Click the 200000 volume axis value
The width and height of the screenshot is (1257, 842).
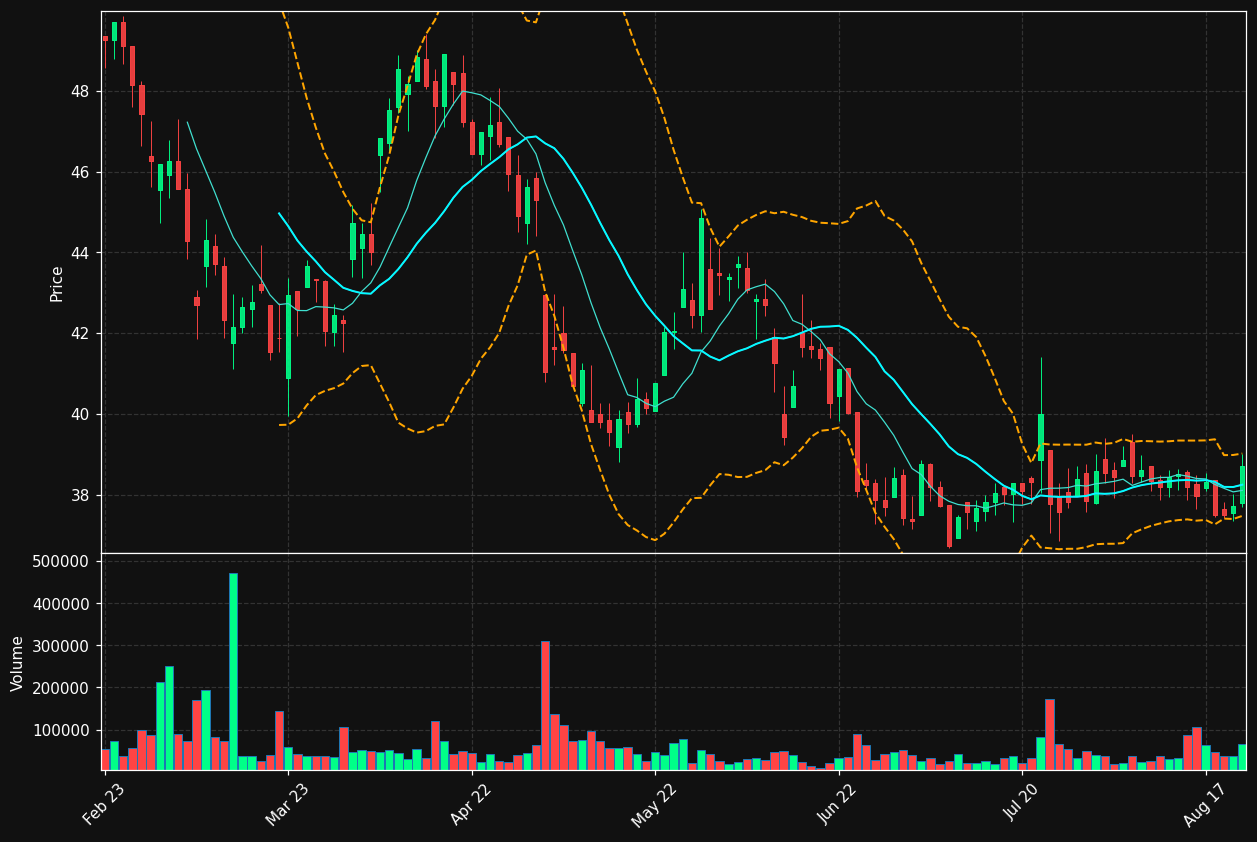coord(62,688)
